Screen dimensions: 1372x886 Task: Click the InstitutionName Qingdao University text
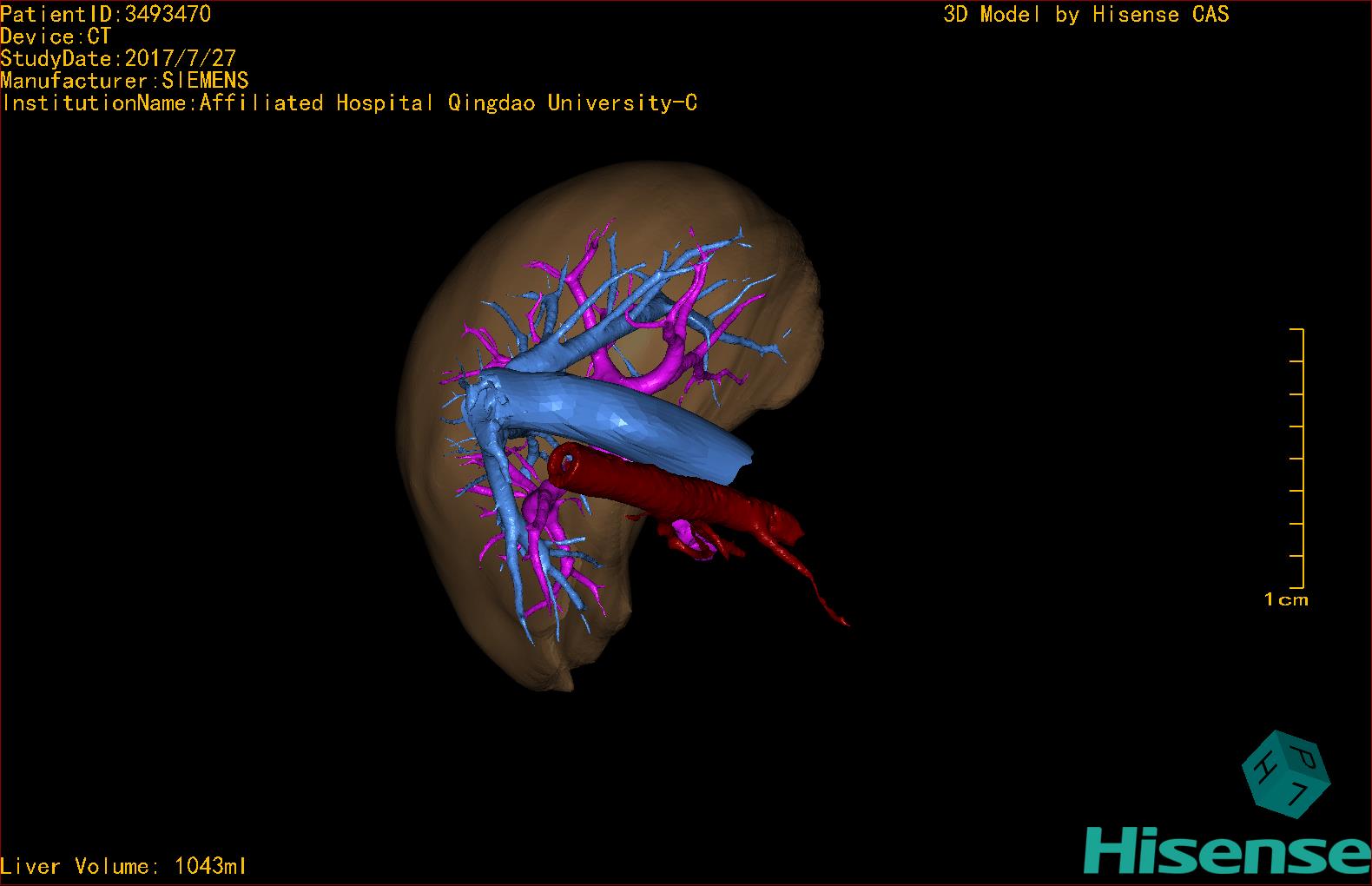coord(349,102)
